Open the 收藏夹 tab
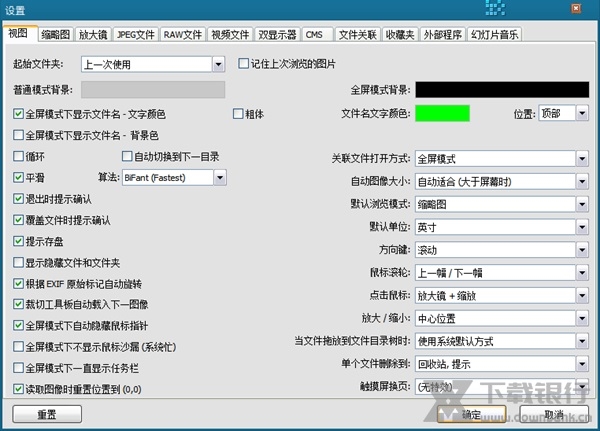This screenshot has height=431, width=600. pos(400,35)
